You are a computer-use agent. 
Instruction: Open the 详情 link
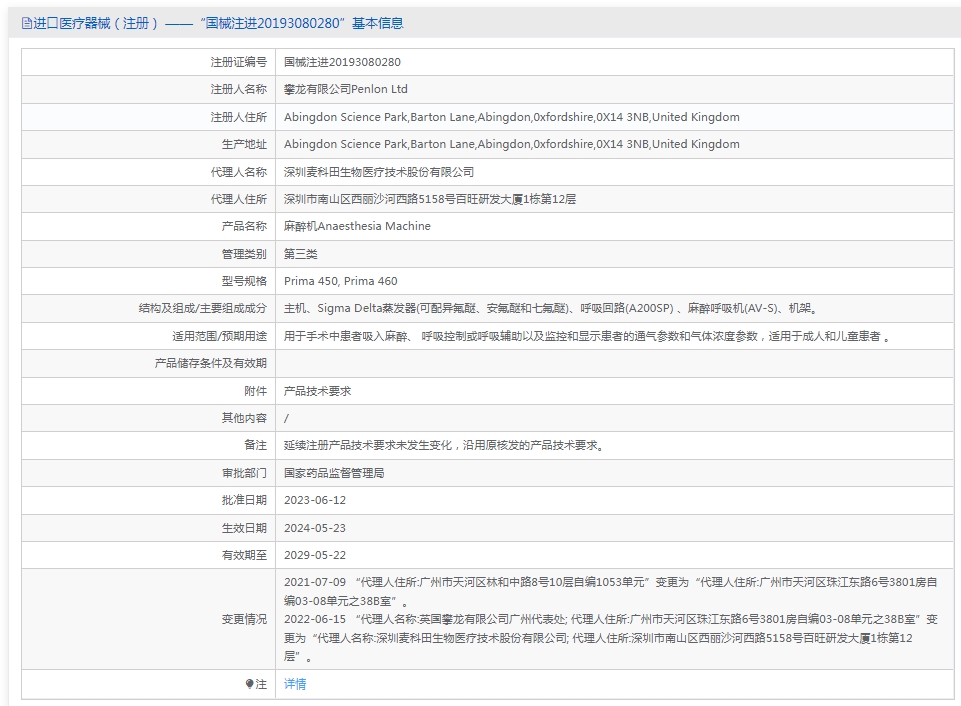(295, 684)
